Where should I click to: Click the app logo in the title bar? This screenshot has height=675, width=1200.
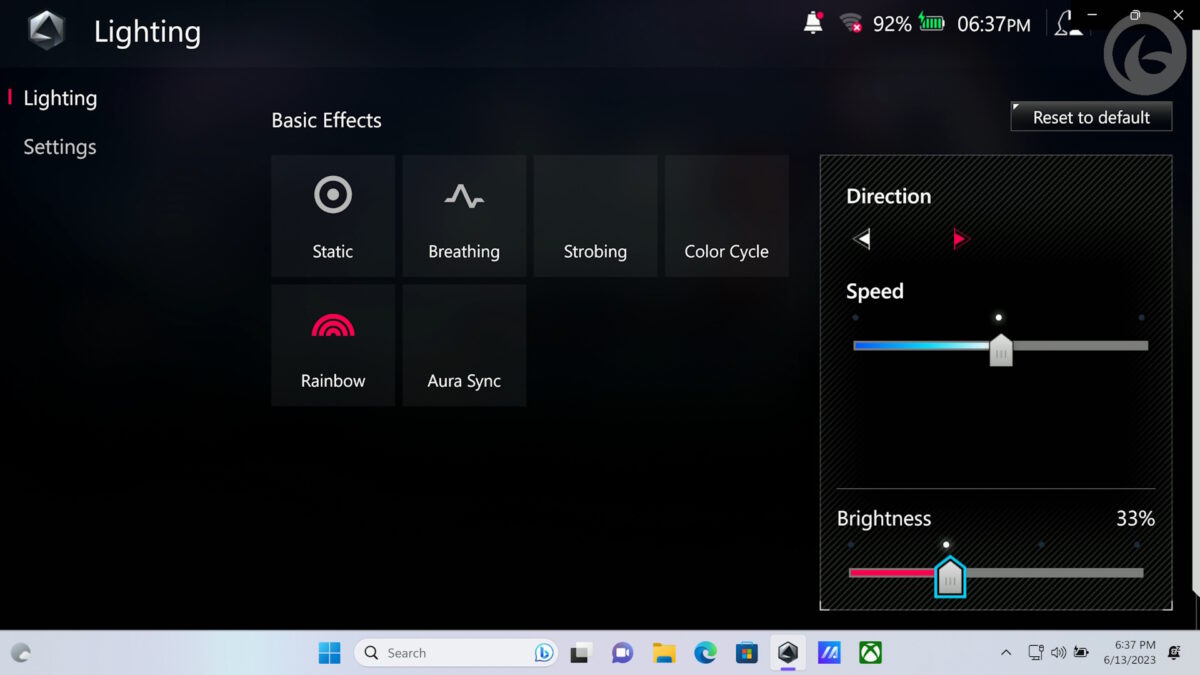(44, 31)
